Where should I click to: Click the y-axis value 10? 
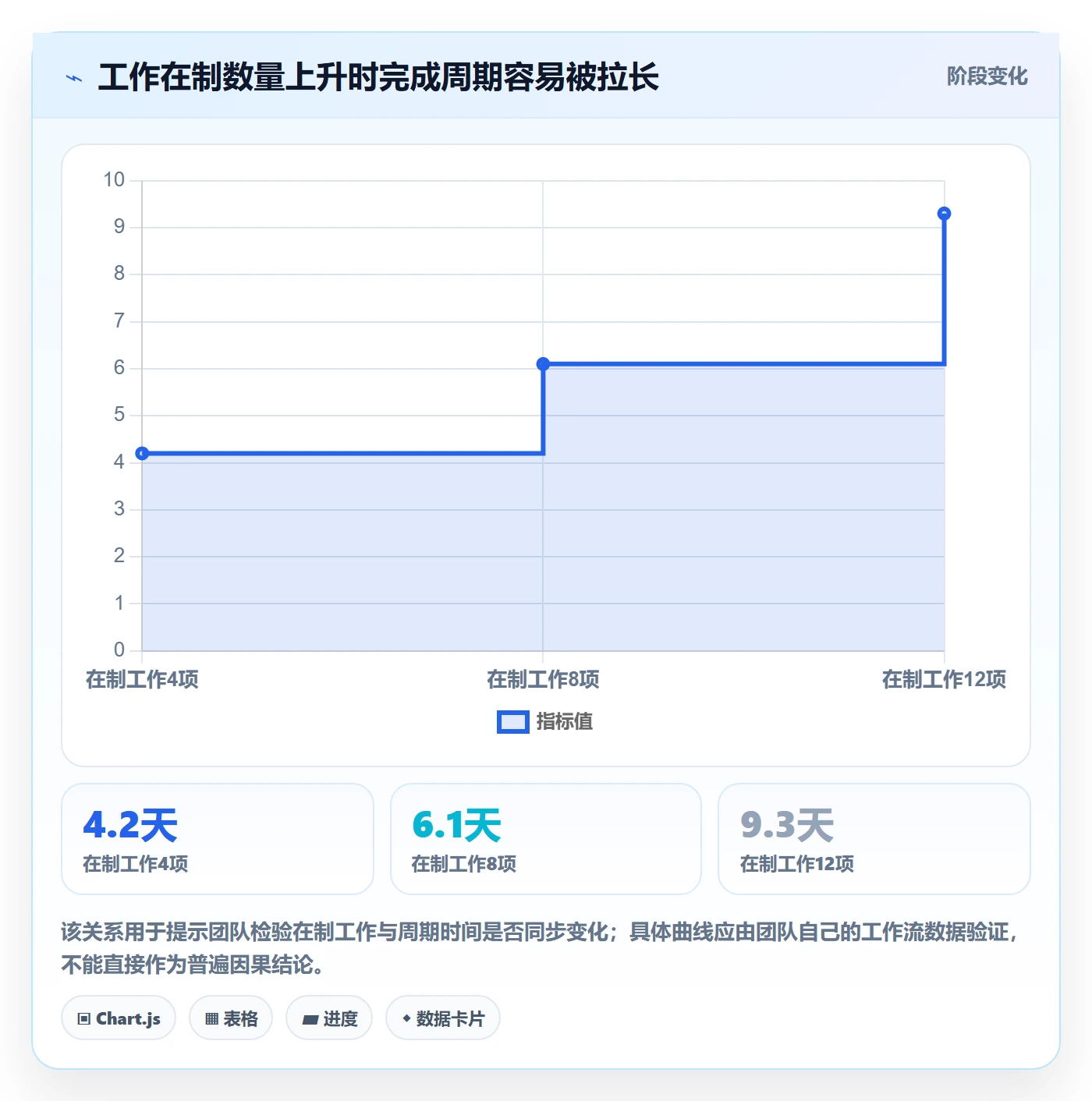114,179
